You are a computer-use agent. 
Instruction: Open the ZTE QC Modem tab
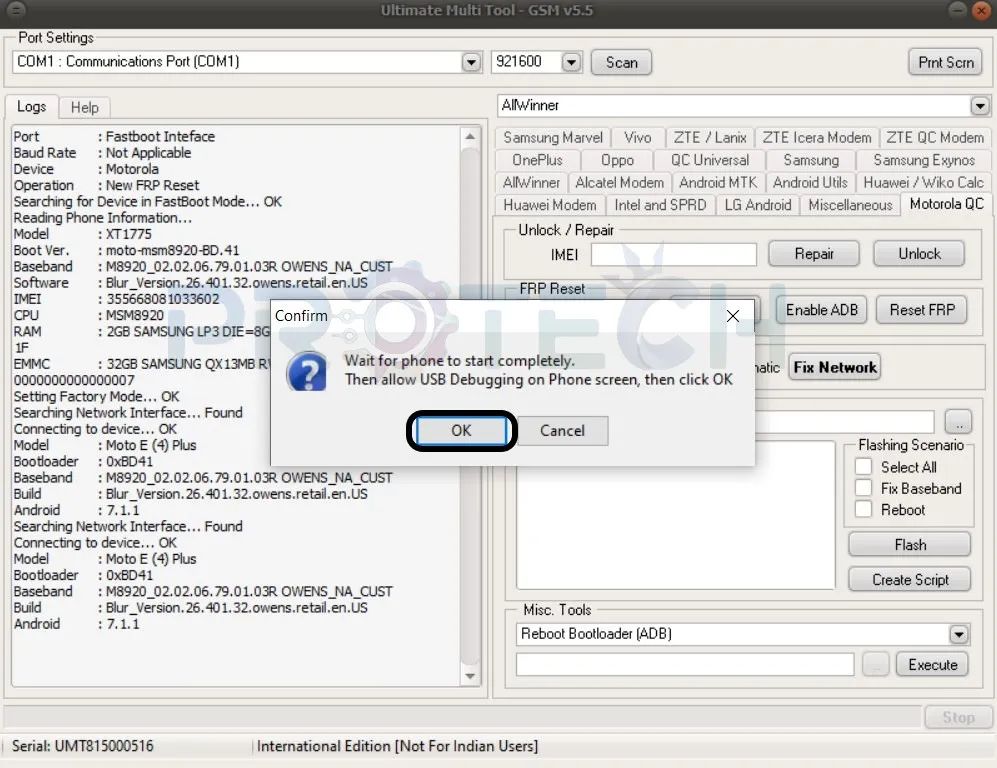[x=935, y=138]
